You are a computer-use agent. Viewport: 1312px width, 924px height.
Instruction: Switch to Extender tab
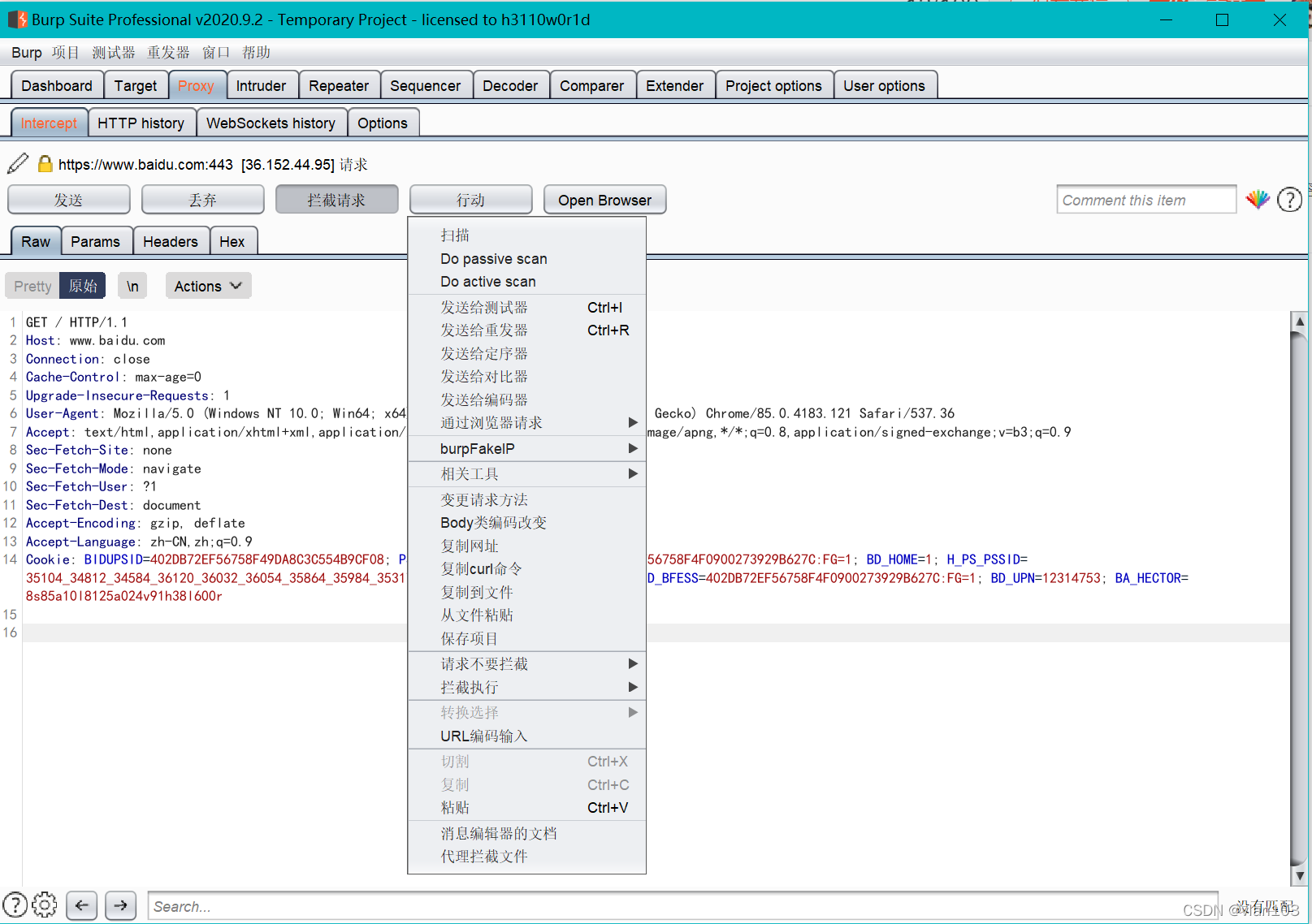675,85
